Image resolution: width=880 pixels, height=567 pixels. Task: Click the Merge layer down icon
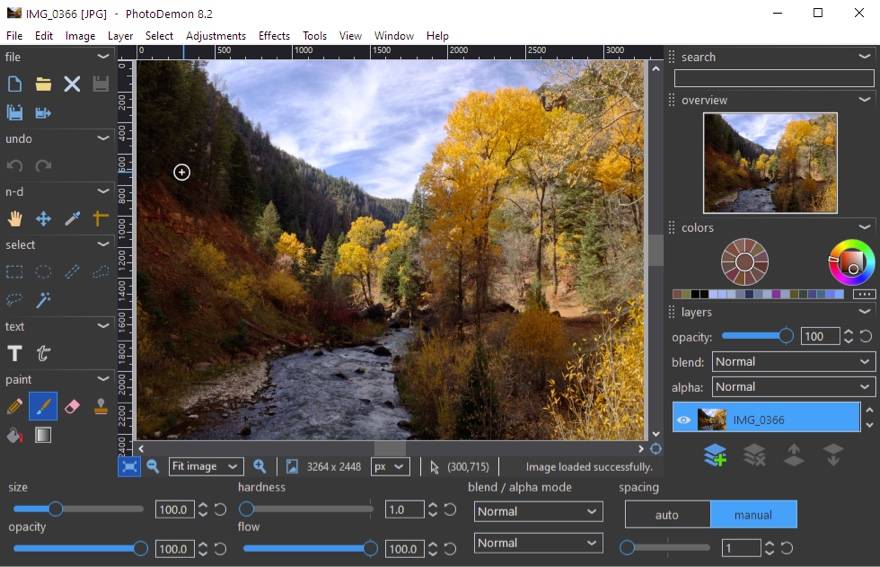[x=833, y=455]
